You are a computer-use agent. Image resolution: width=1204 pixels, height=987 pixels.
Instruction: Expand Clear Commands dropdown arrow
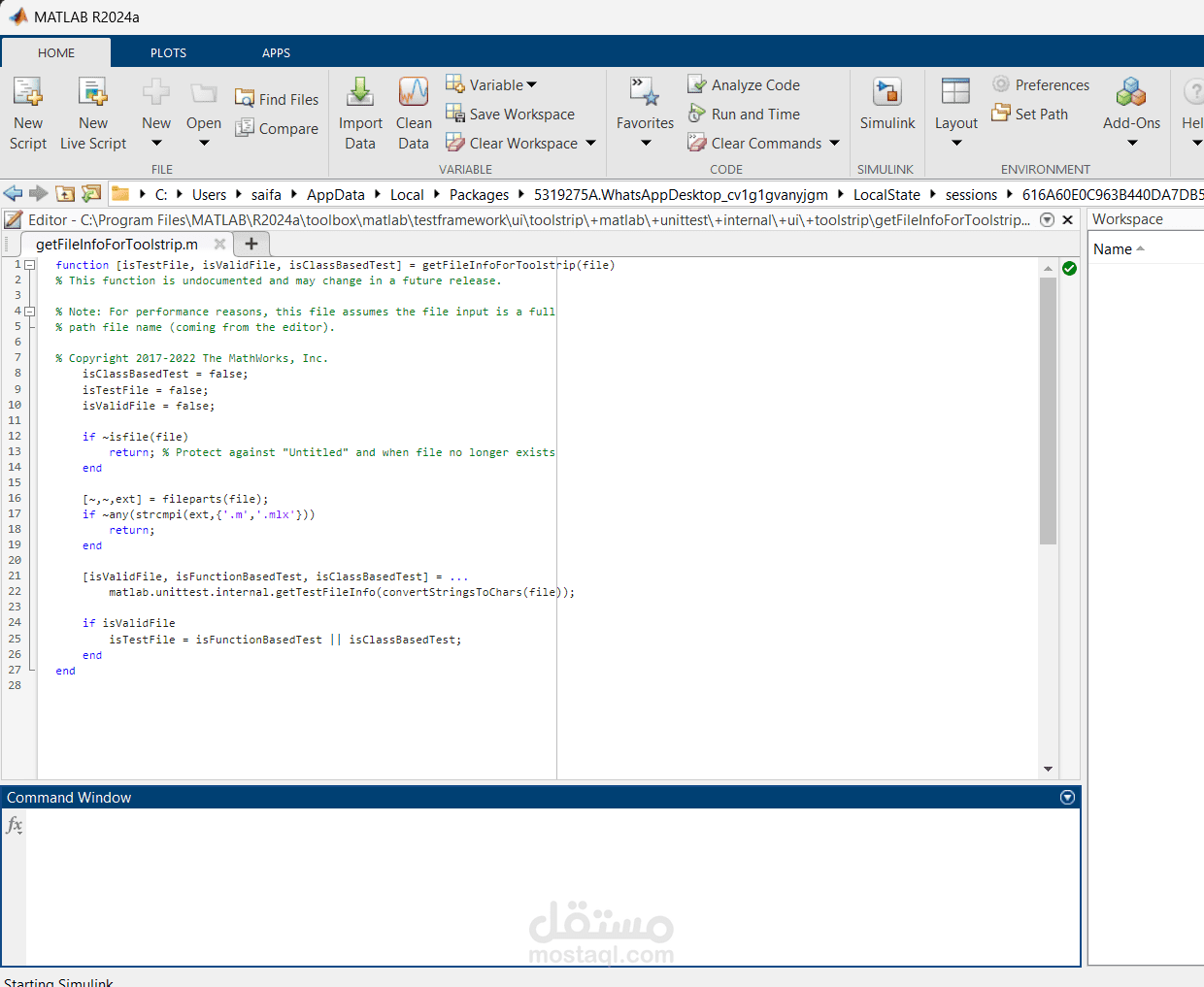tap(834, 143)
